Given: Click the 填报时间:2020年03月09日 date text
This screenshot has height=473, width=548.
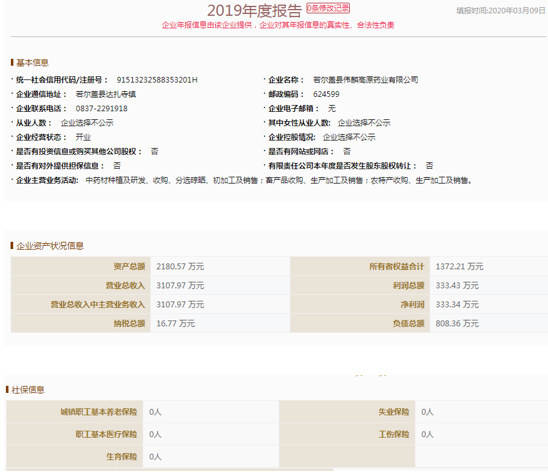Looking at the screenshot, I should click(501, 10).
